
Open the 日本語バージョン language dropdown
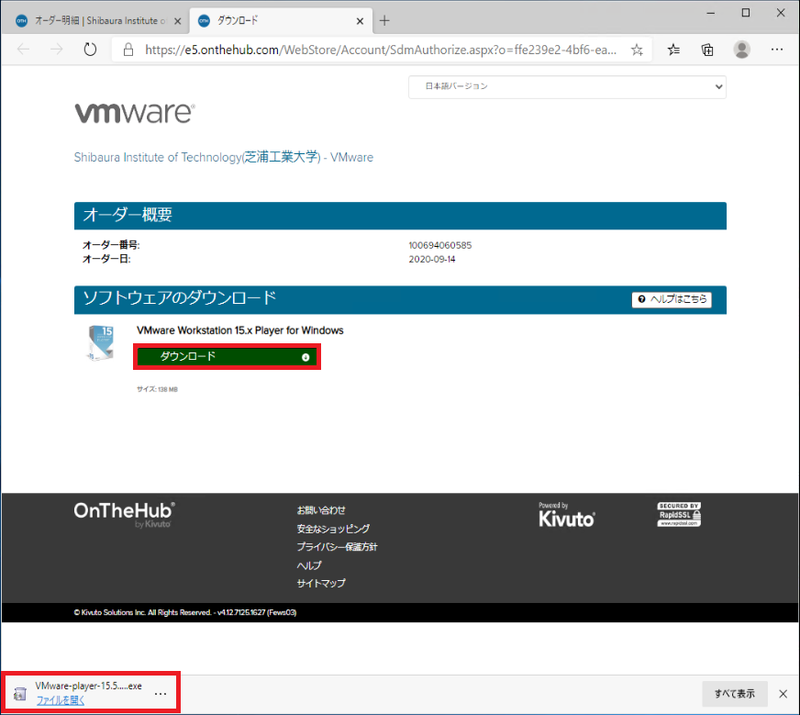tap(567, 86)
